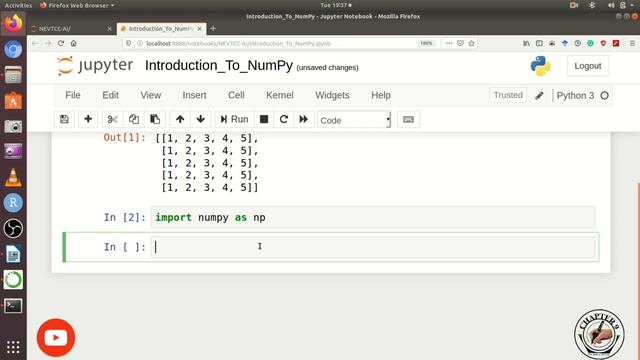This screenshot has width=640, height=360.
Task: Click the red shield extension icon
Action: (x=603, y=43)
